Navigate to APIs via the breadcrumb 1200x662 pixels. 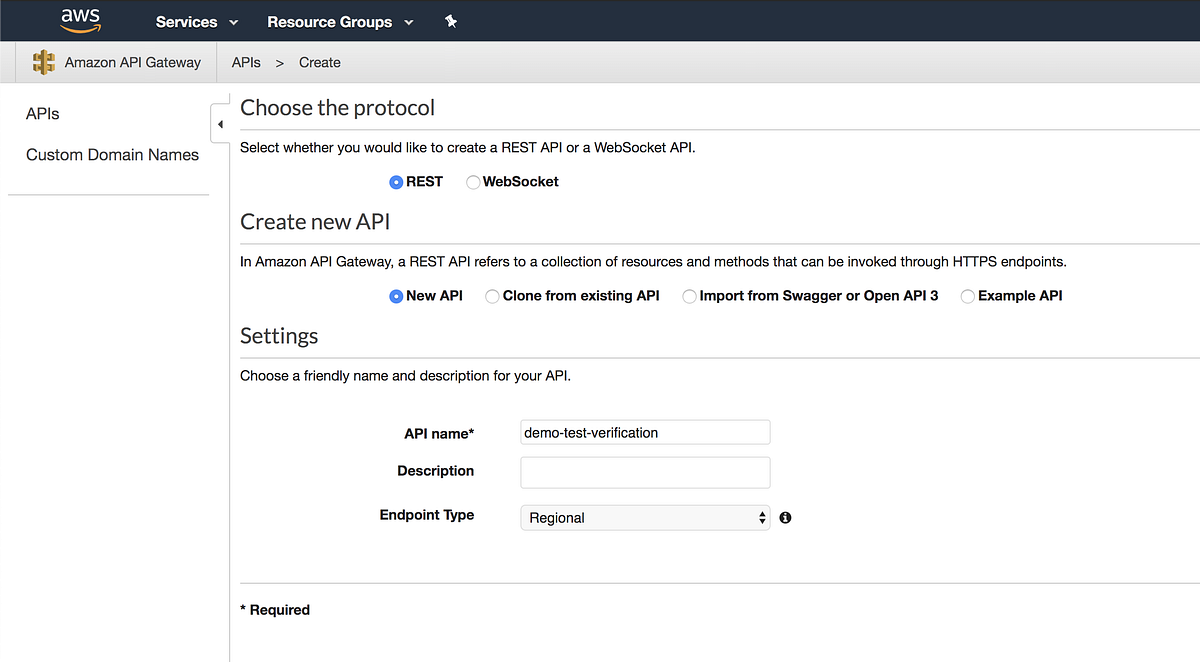click(x=246, y=62)
